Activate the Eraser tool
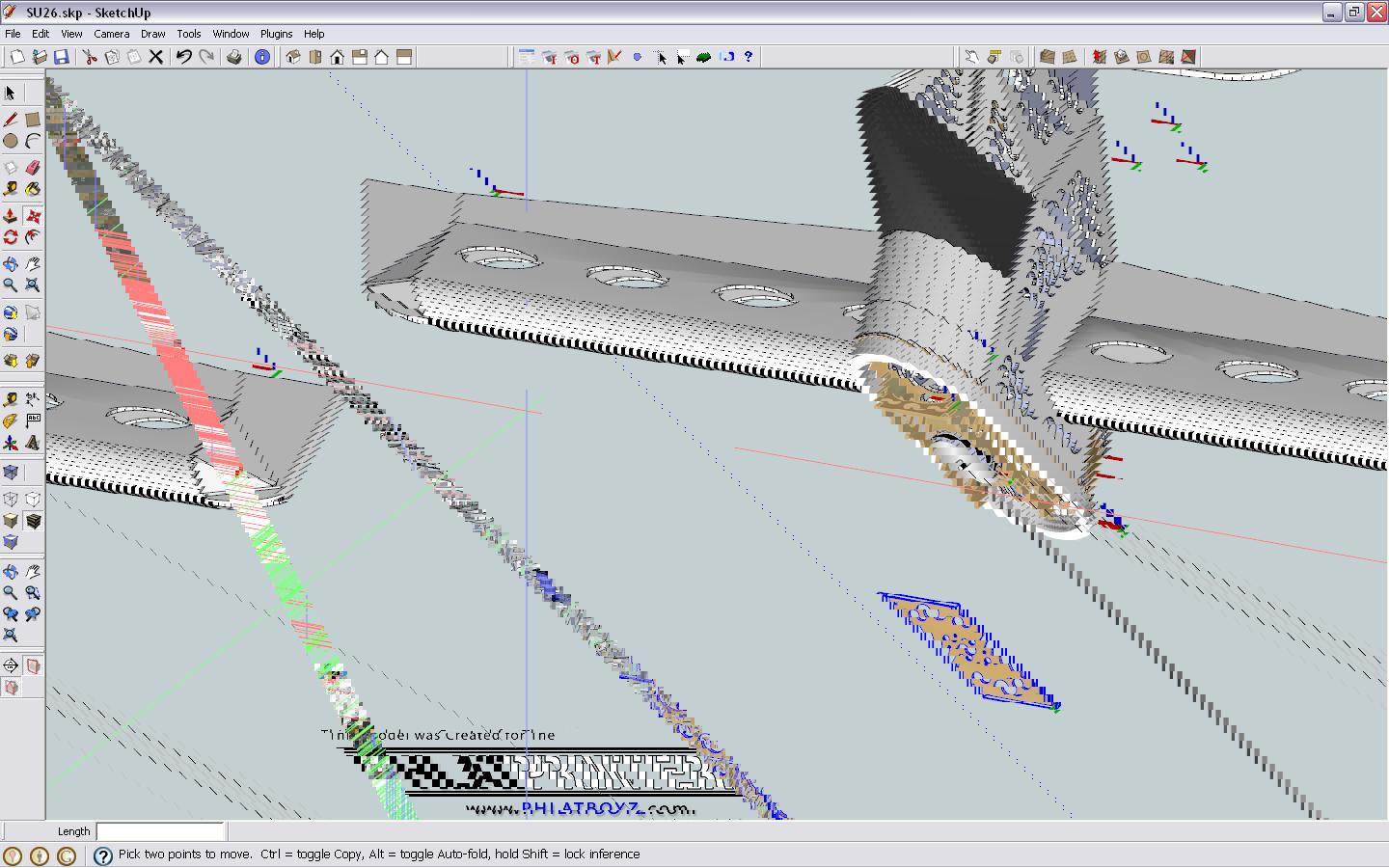1389x868 pixels. [33, 168]
